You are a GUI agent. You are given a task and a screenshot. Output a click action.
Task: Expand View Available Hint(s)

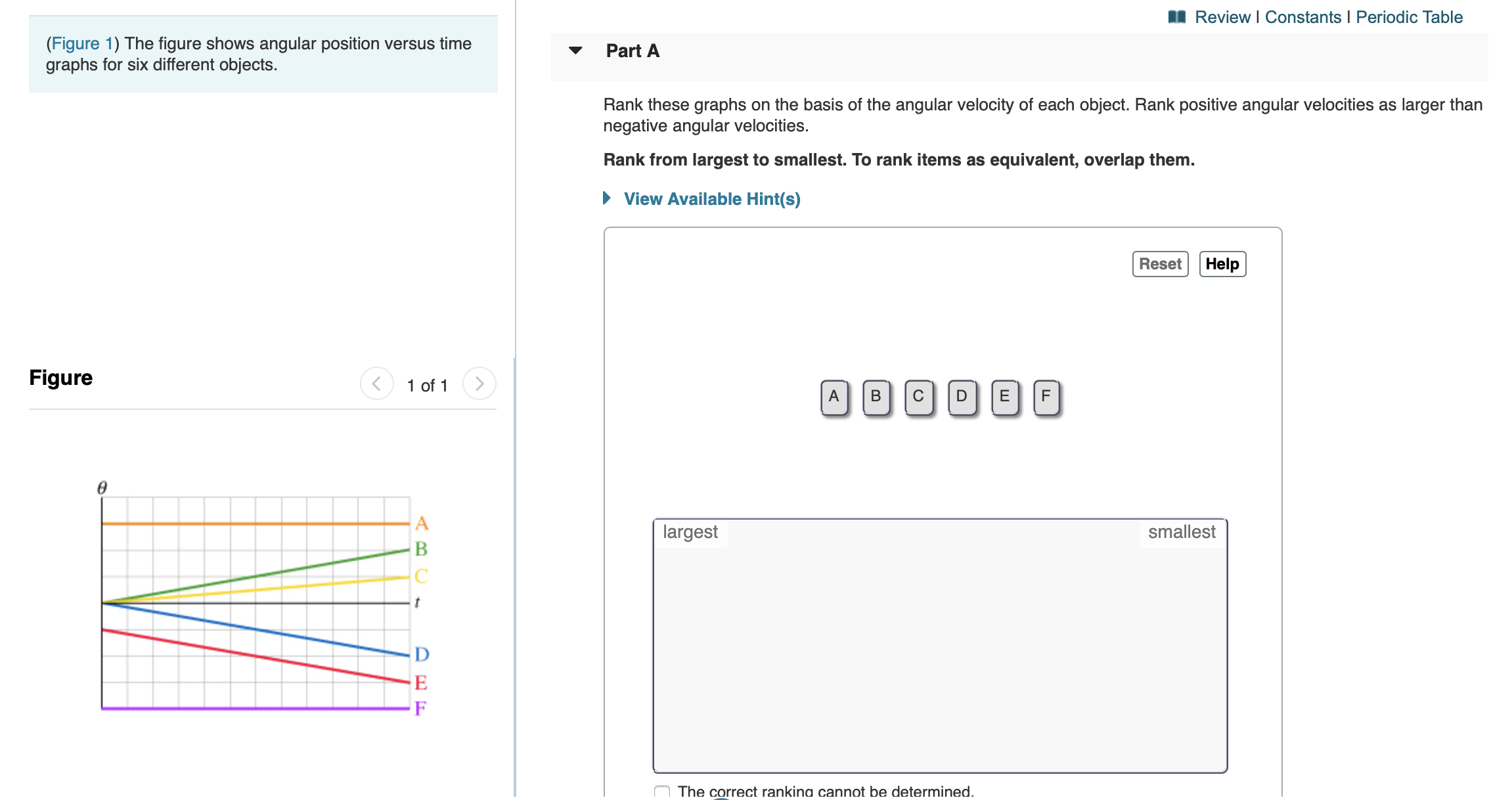point(711,198)
